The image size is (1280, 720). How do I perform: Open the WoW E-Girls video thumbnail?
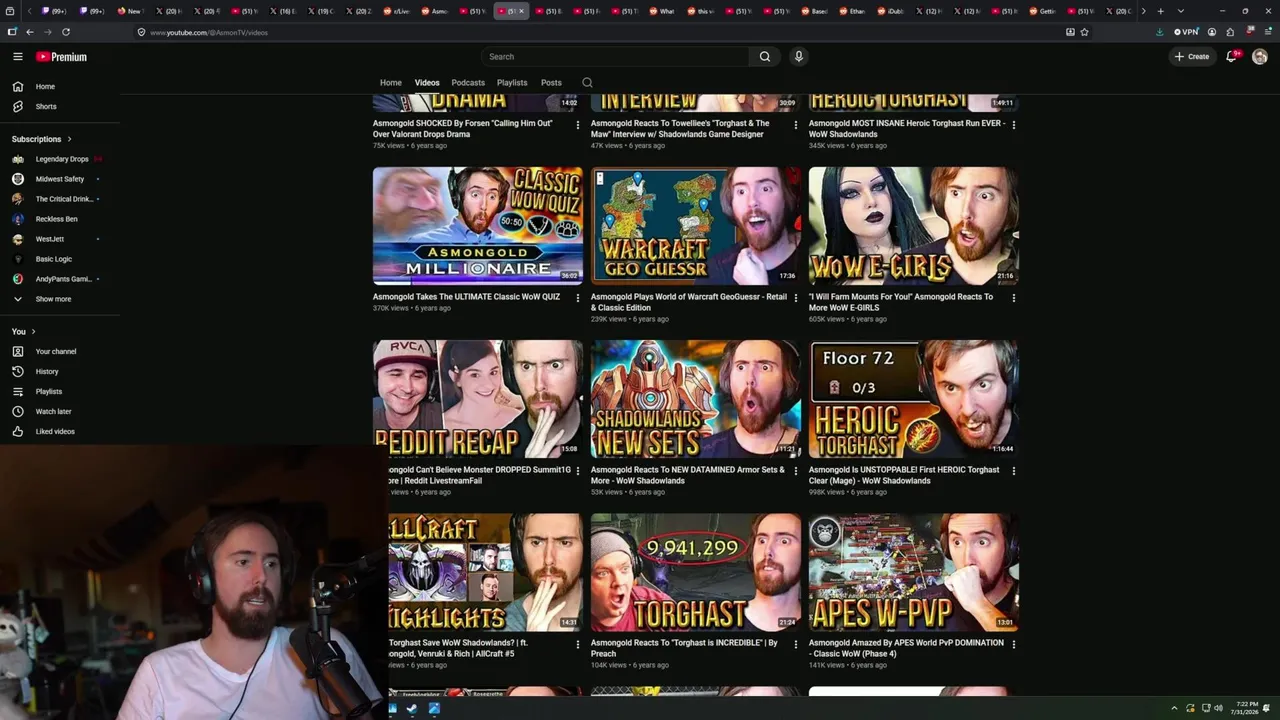pos(914,226)
